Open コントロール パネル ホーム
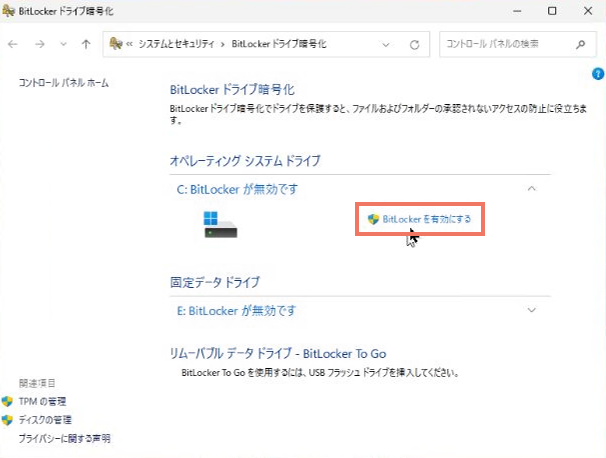Viewport: 606px width, 458px height. click(64, 83)
